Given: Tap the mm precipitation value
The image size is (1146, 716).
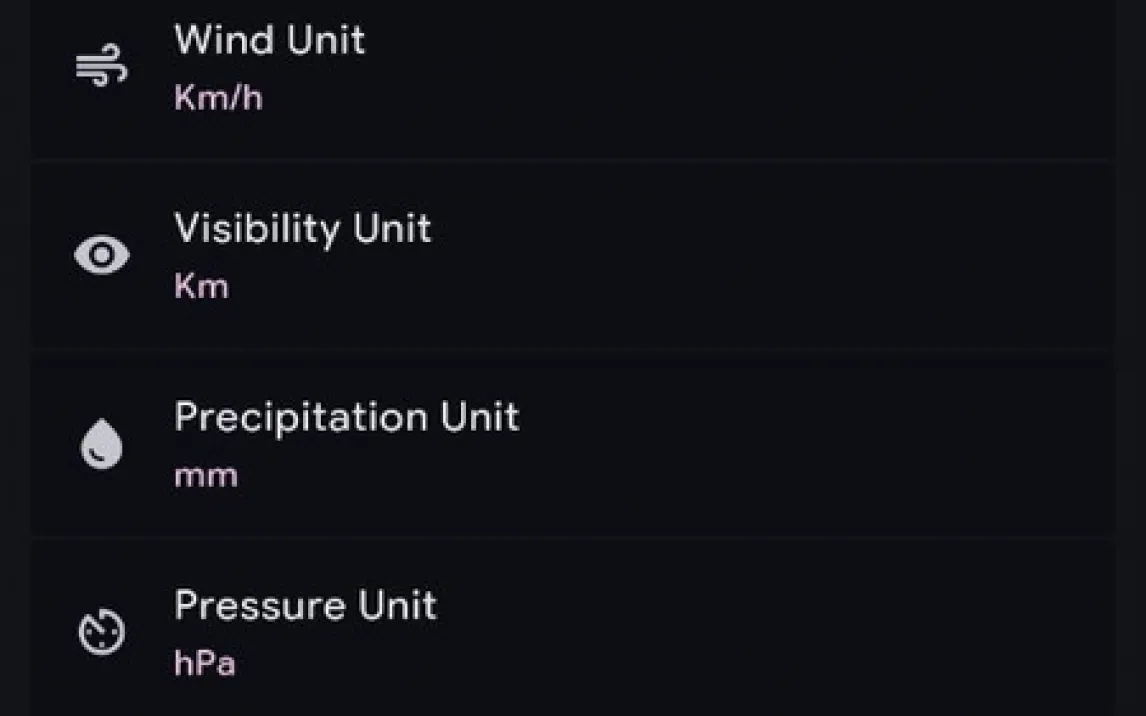Looking at the screenshot, I should (206, 476).
